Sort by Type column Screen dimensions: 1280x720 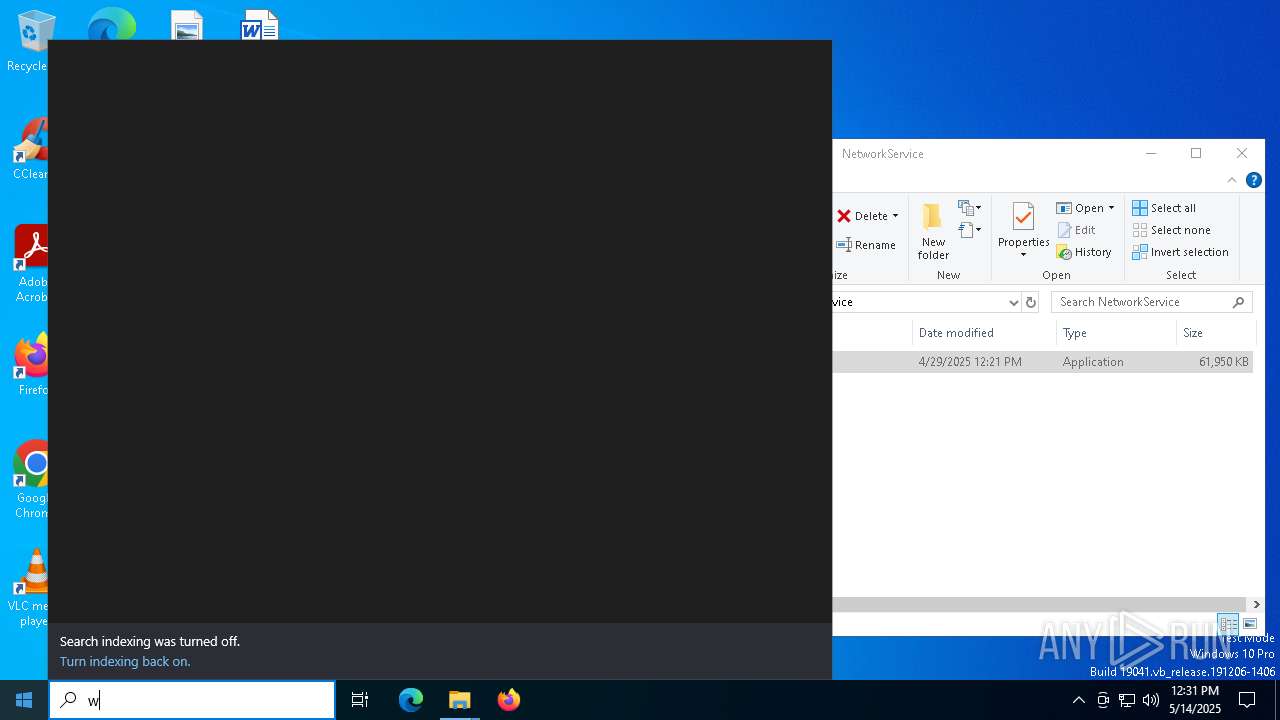[x=1116, y=333]
